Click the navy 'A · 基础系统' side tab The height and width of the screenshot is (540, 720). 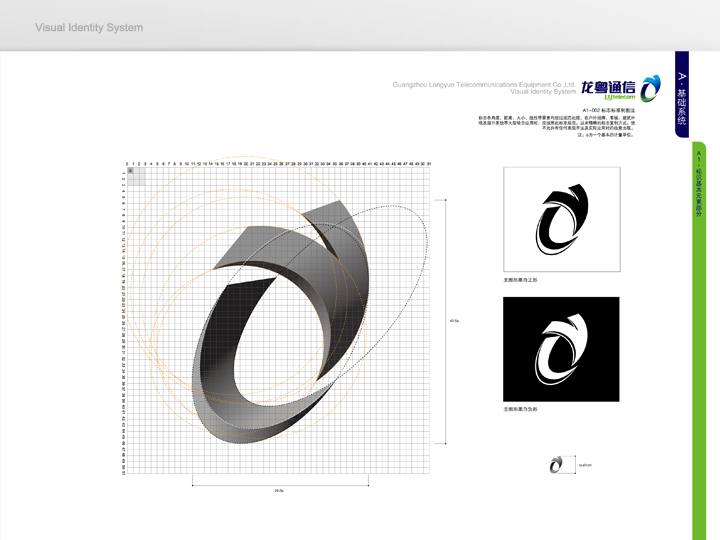682,94
